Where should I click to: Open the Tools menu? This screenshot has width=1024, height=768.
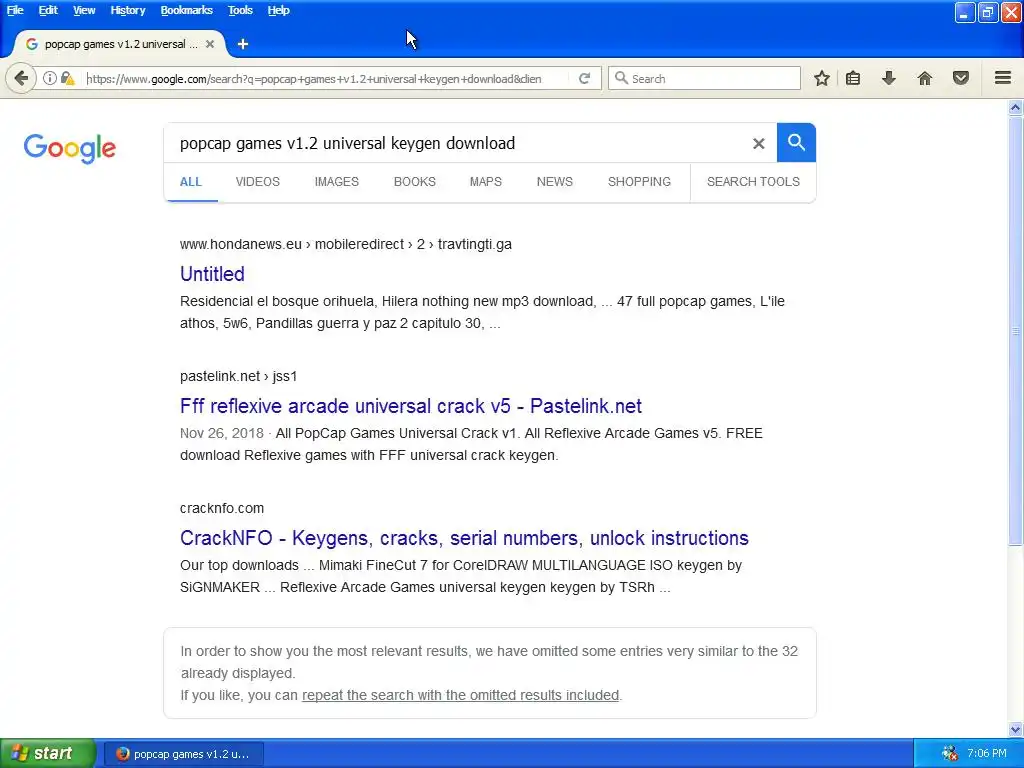[x=240, y=10]
